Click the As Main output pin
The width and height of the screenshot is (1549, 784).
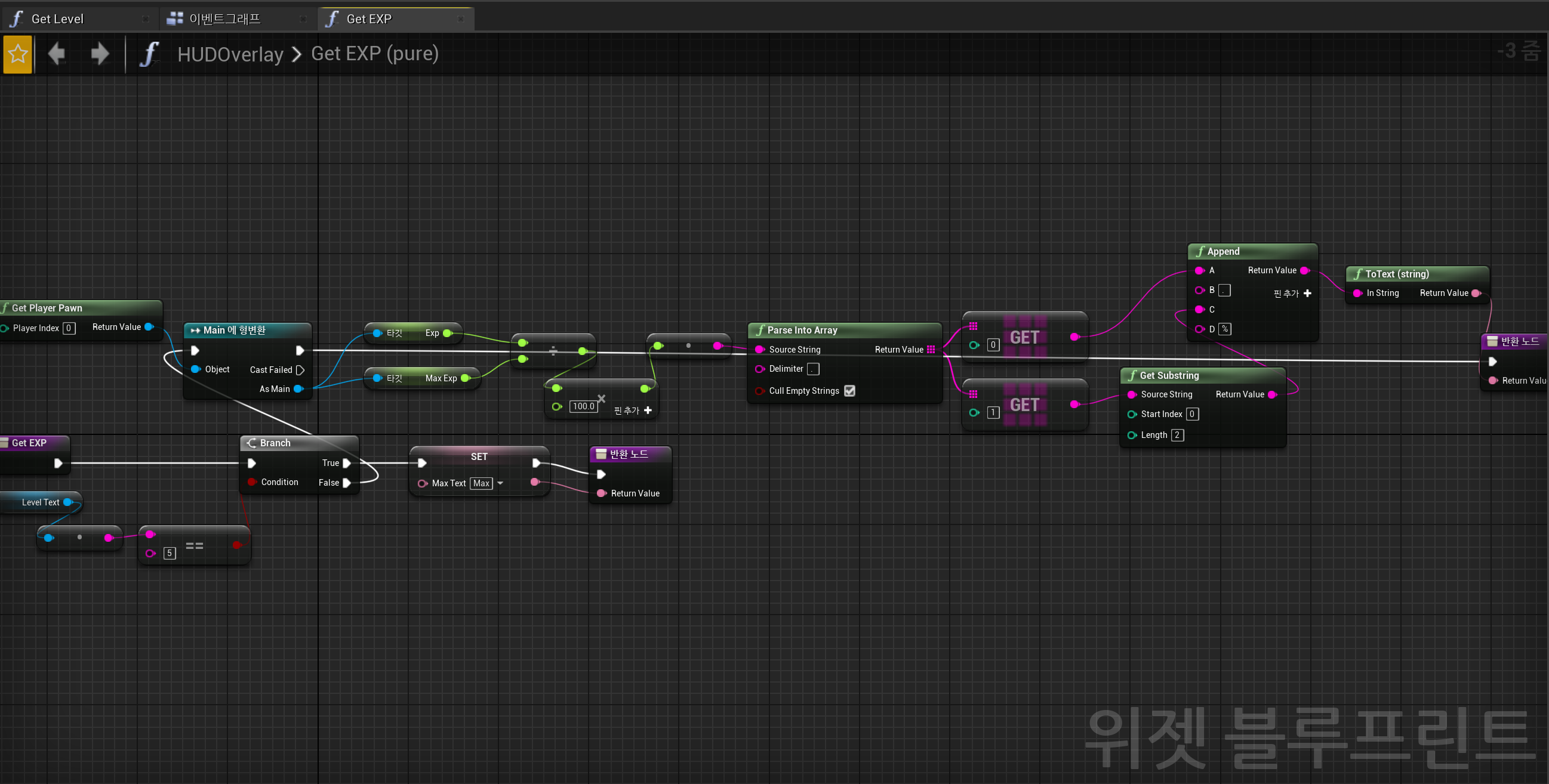point(298,390)
